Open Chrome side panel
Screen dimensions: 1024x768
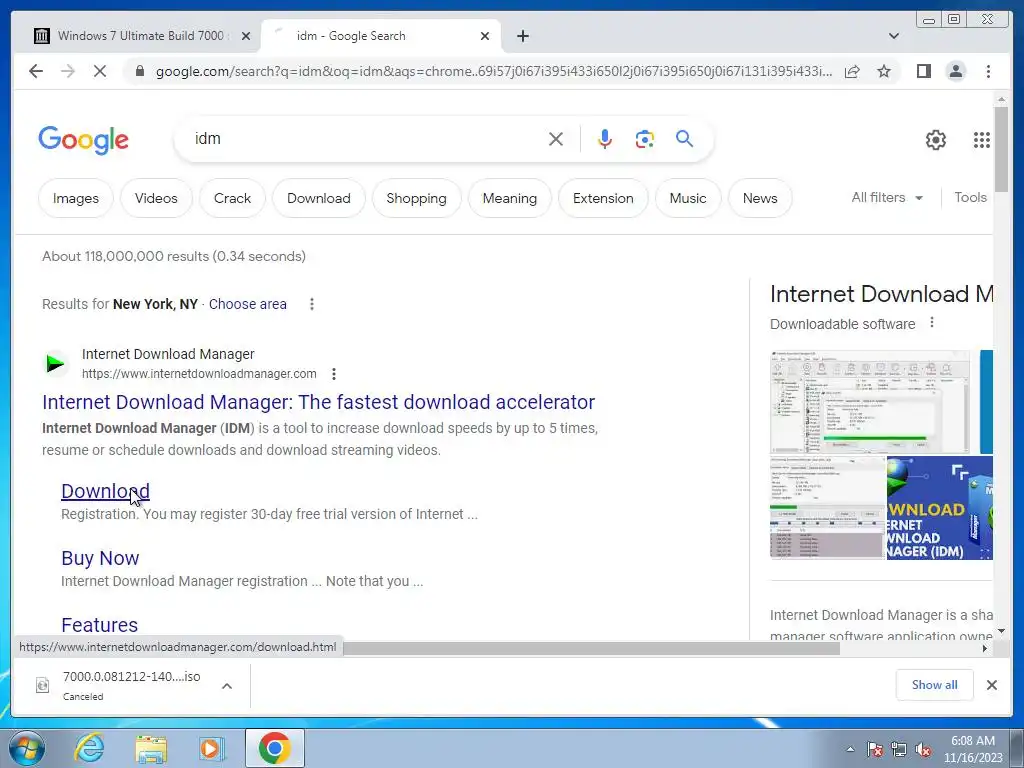(923, 71)
